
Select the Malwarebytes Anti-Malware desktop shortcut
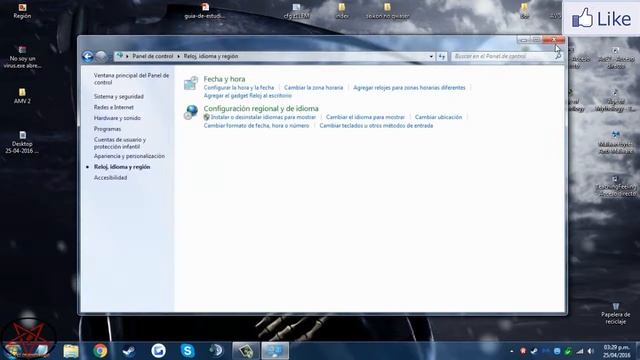coord(616,142)
